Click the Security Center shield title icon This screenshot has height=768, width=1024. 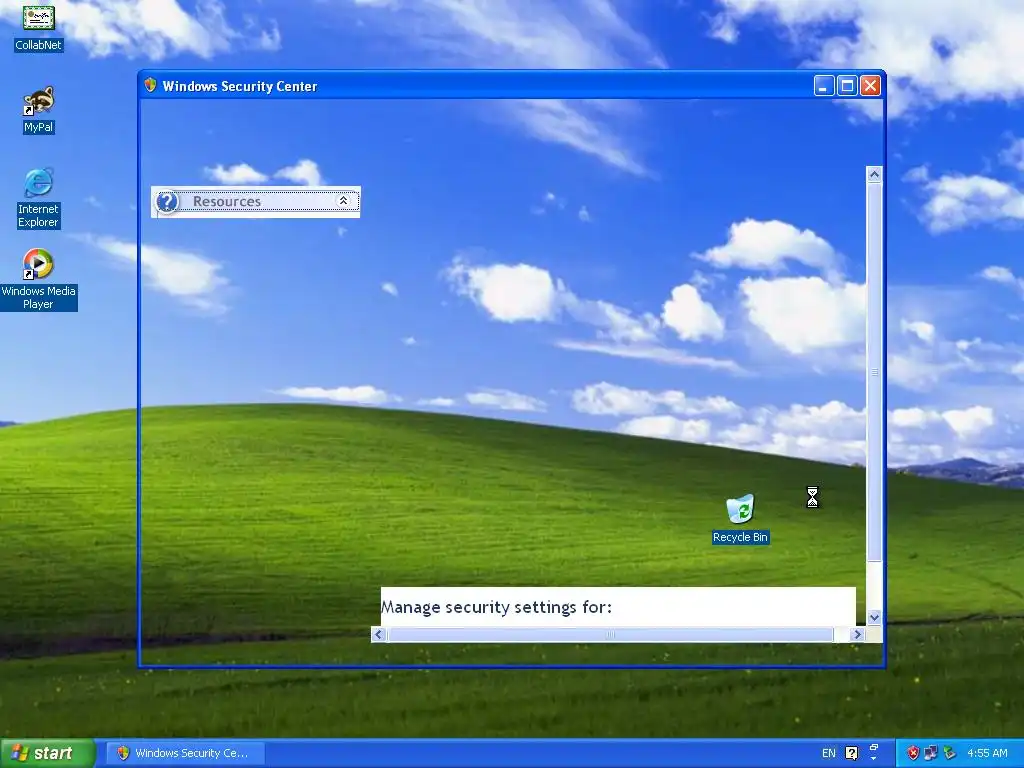[x=150, y=86]
